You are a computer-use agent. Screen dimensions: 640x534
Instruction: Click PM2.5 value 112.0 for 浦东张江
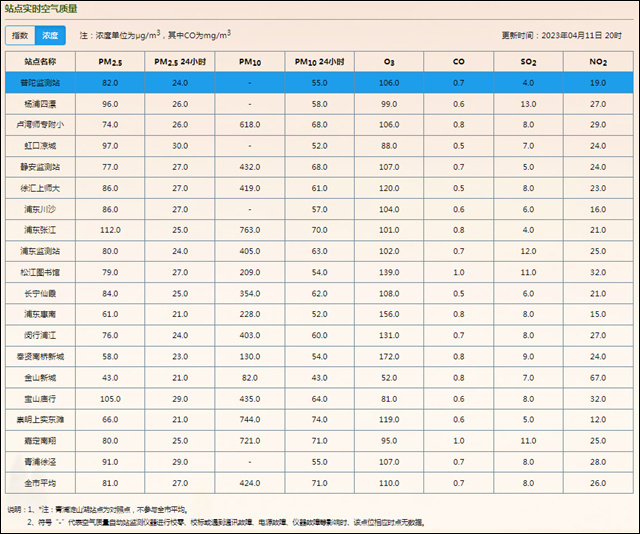110,230
